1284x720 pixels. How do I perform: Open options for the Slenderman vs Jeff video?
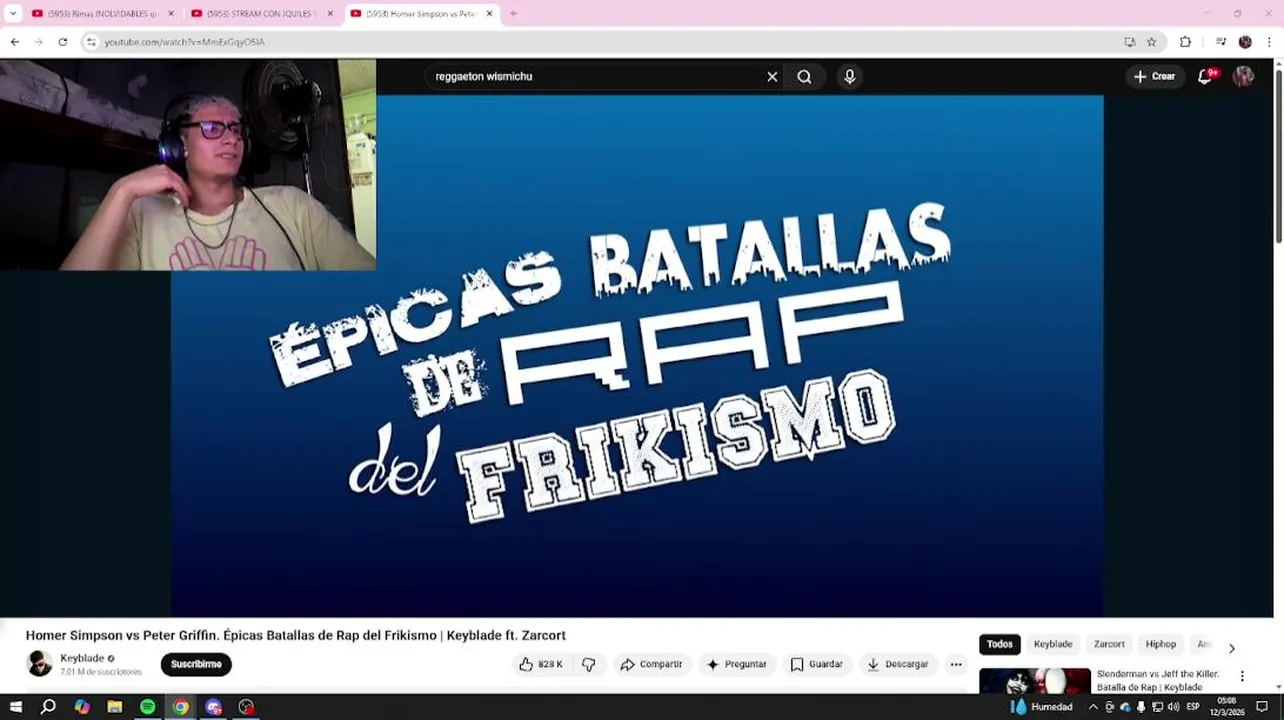1242,677
